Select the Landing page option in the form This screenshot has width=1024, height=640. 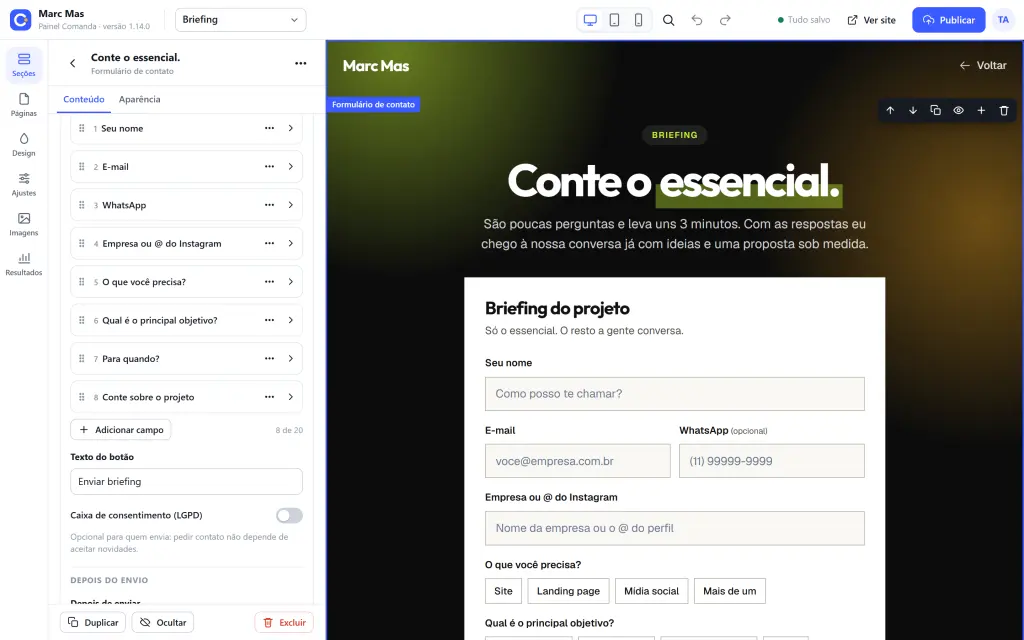click(568, 591)
